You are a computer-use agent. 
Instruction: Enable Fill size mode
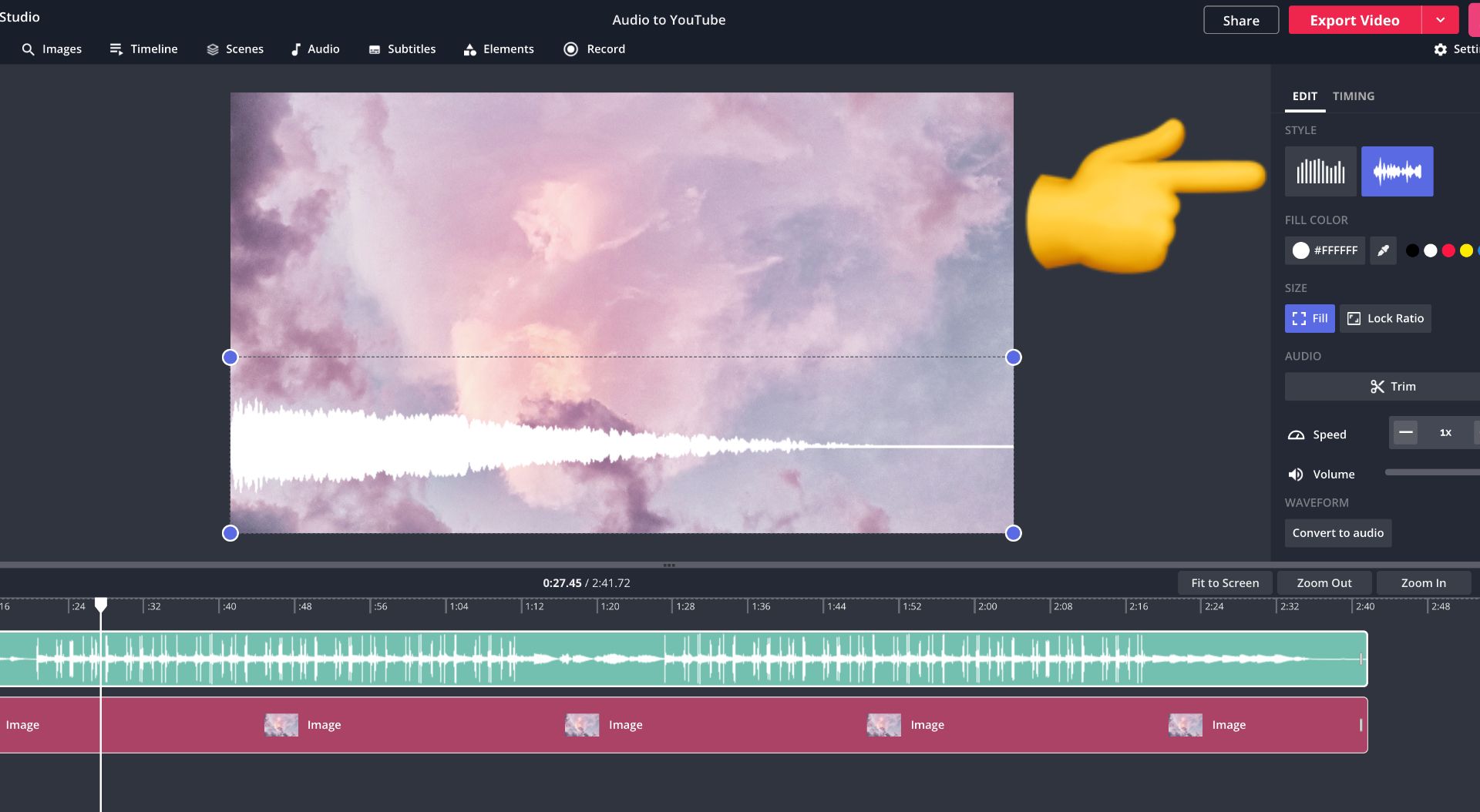[1309, 318]
